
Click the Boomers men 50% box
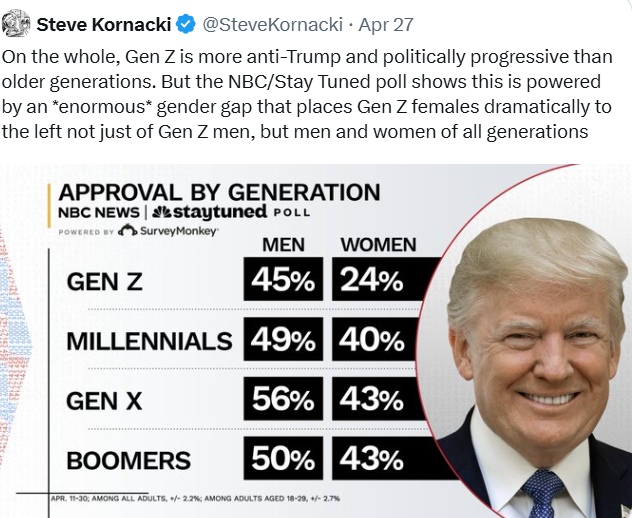click(x=283, y=460)
